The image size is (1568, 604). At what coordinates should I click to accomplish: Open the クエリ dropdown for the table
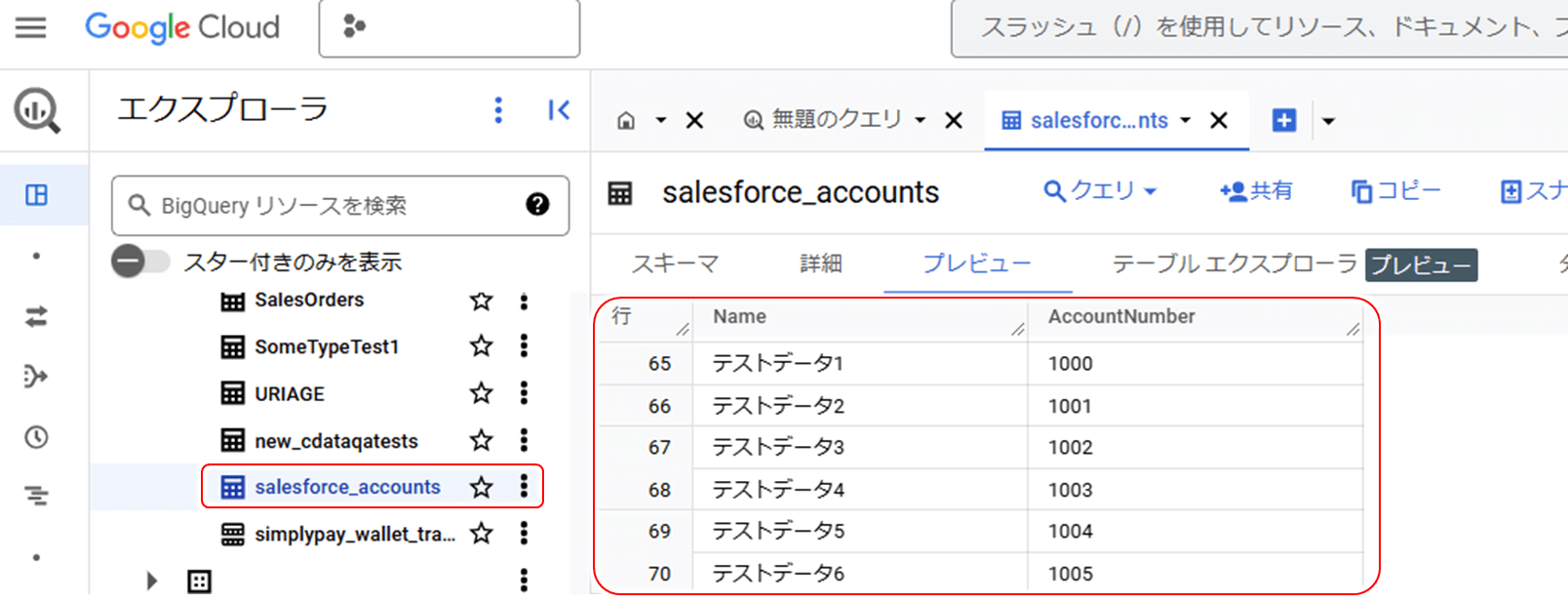pyautogui.click(x=1099, y=190)
